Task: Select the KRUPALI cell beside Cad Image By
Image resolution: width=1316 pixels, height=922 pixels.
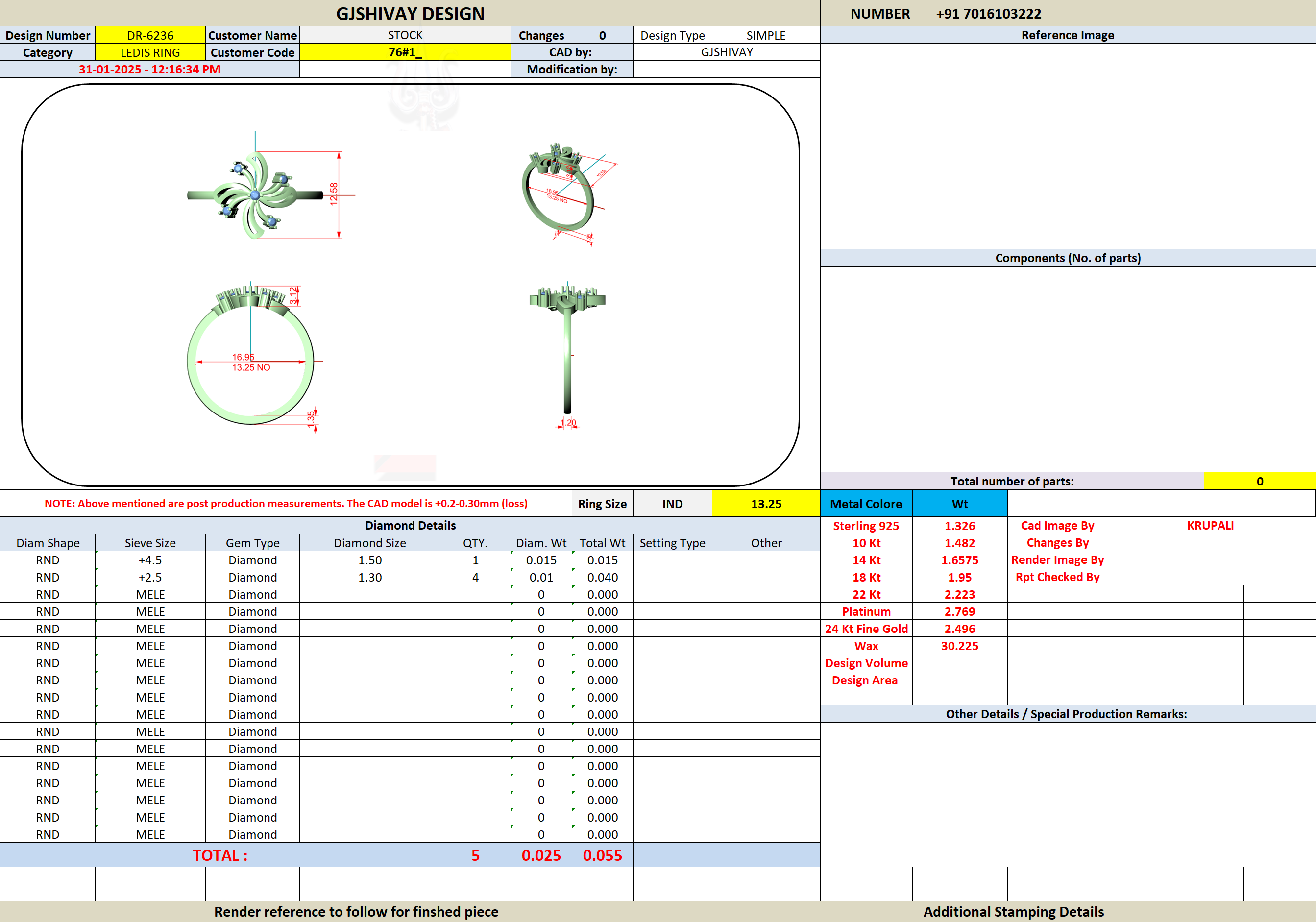Action: [x=1211, y=526]
